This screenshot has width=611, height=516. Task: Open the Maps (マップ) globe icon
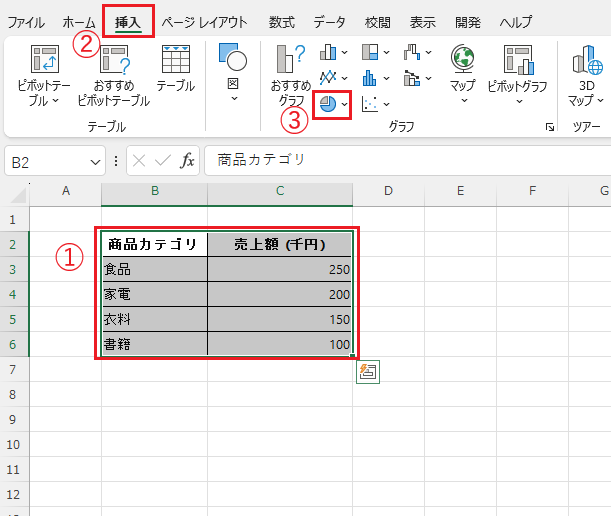463,58
